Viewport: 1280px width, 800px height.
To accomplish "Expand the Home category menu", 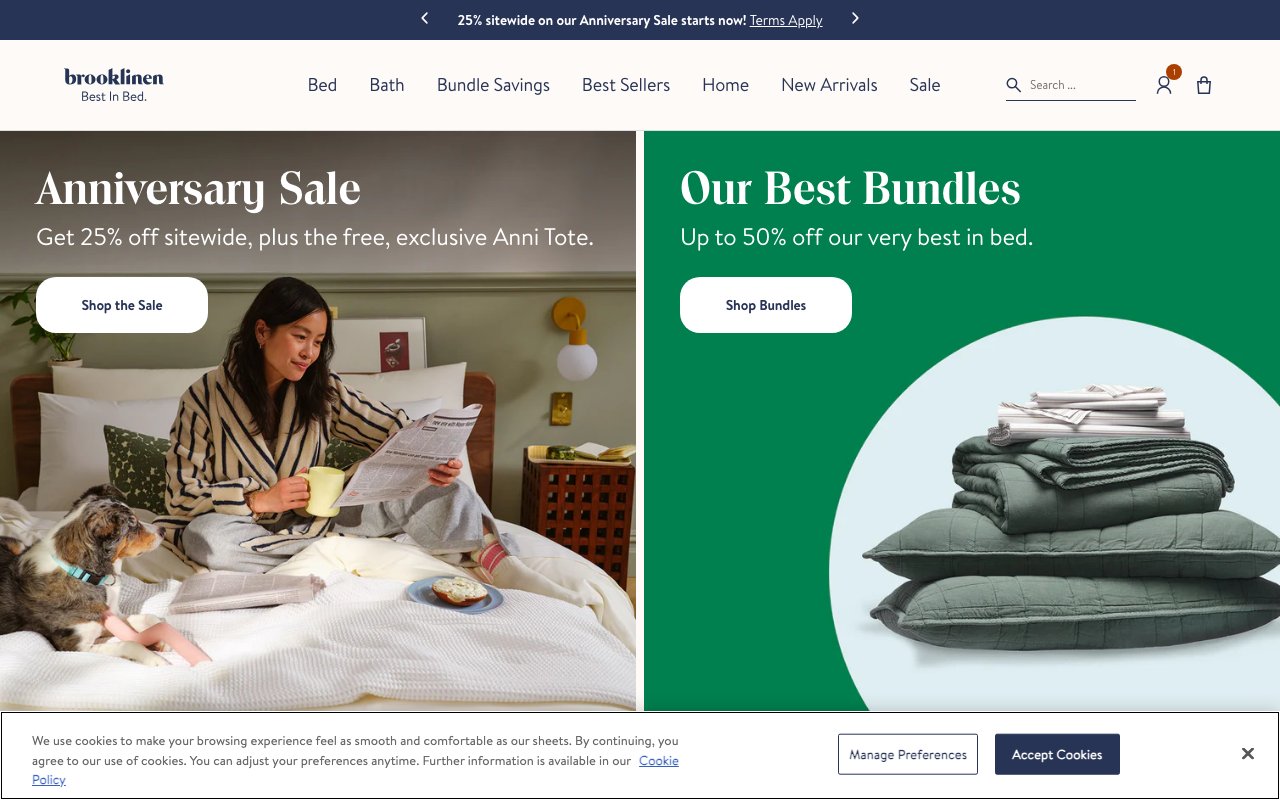I will pos(725,85).
